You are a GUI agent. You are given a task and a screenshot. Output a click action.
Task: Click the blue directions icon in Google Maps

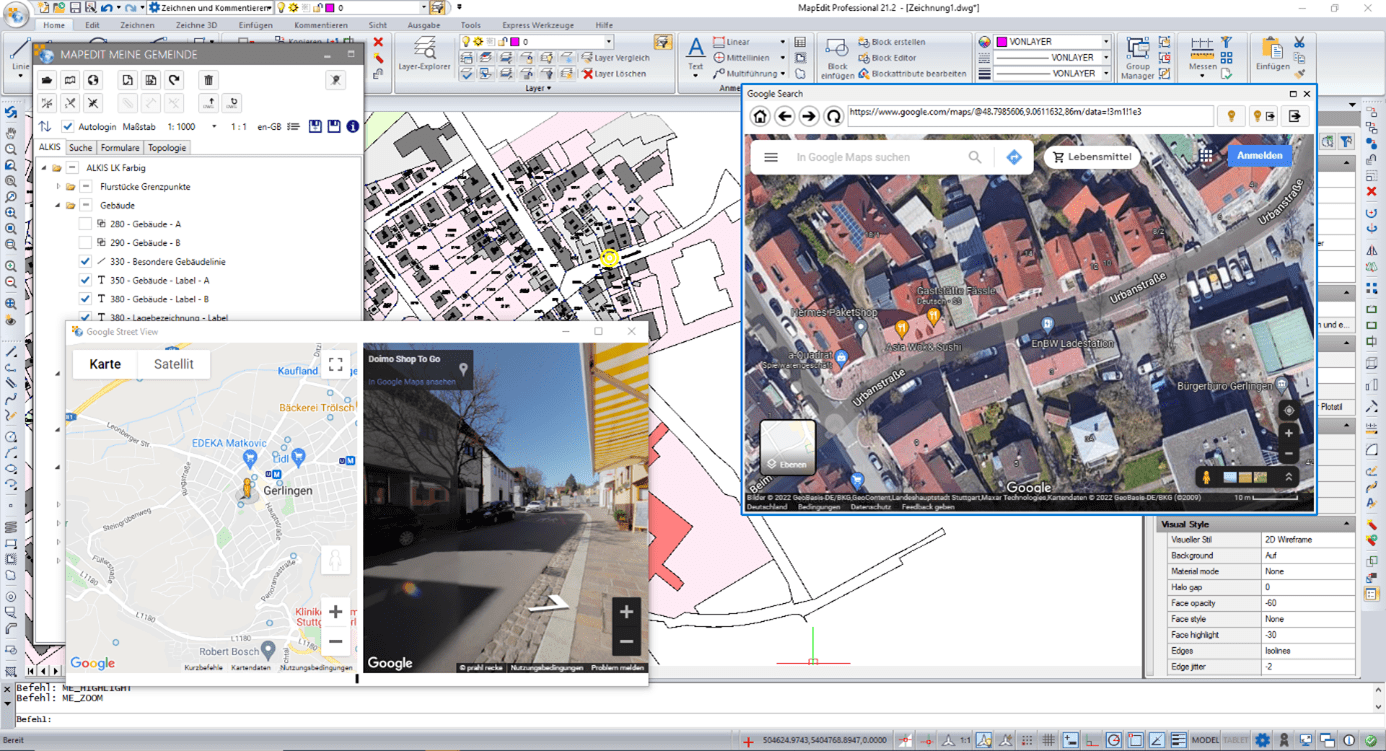tap(1014, 157)
